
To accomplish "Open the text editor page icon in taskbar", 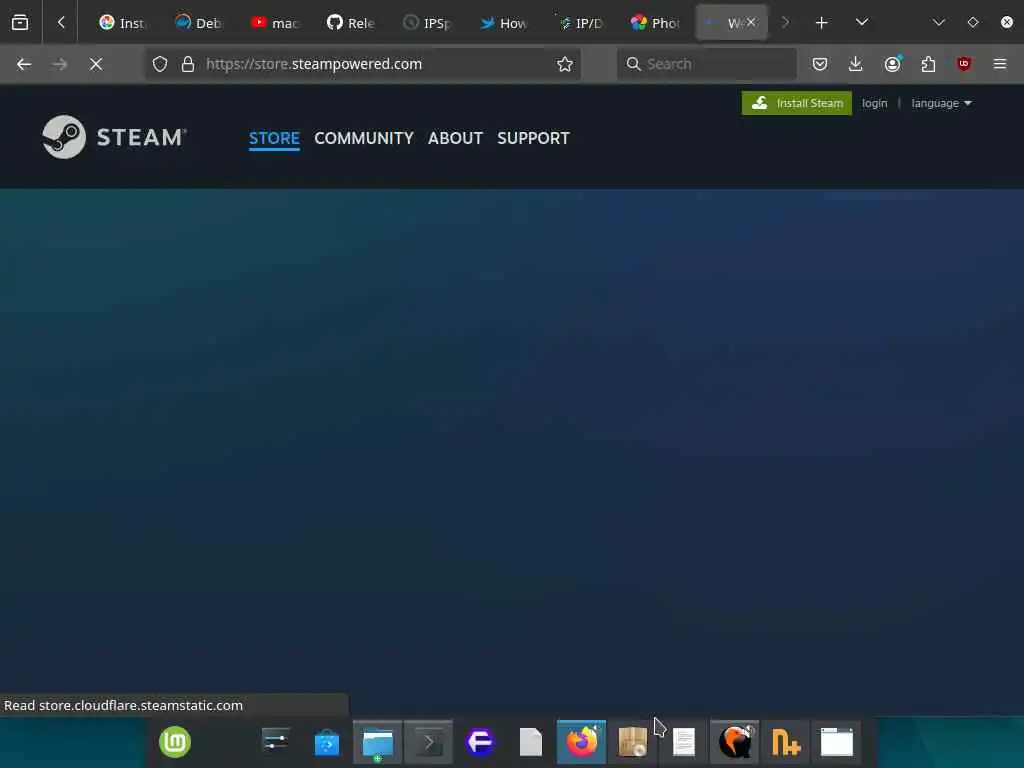I will coord(684,743).
